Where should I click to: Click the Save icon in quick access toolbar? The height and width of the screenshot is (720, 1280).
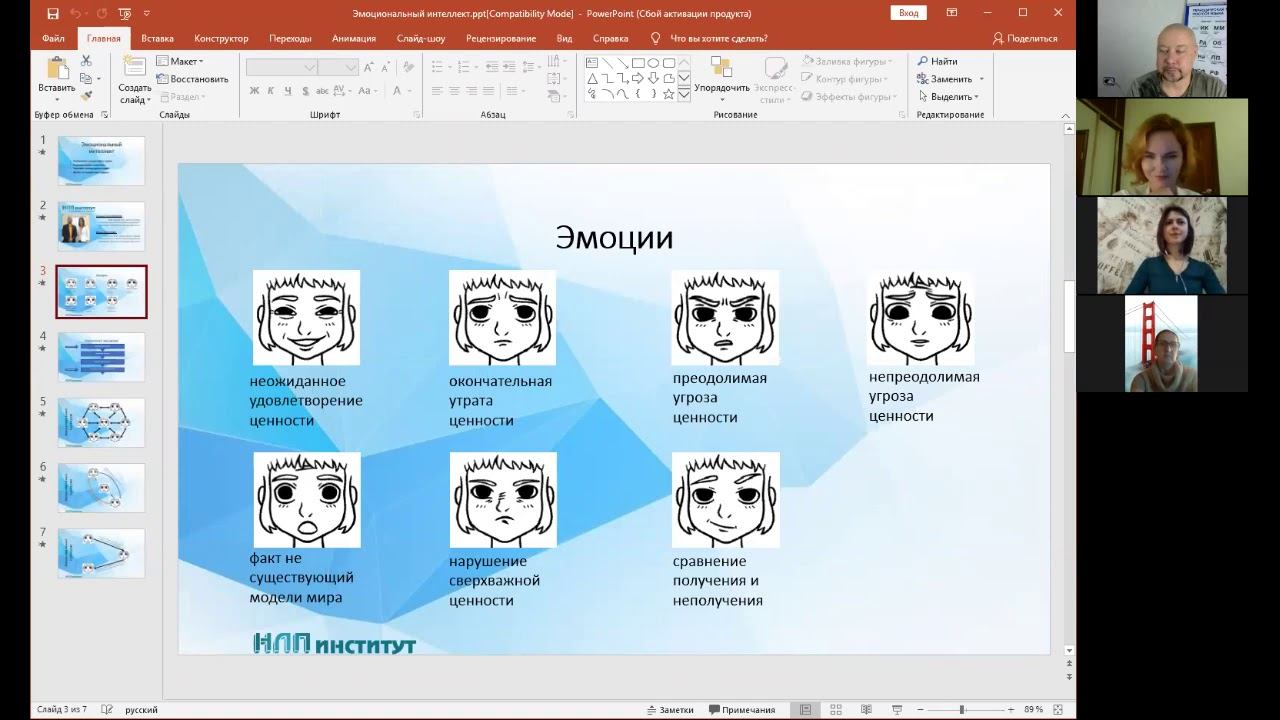pyautogui.click(x=53, y=13)
